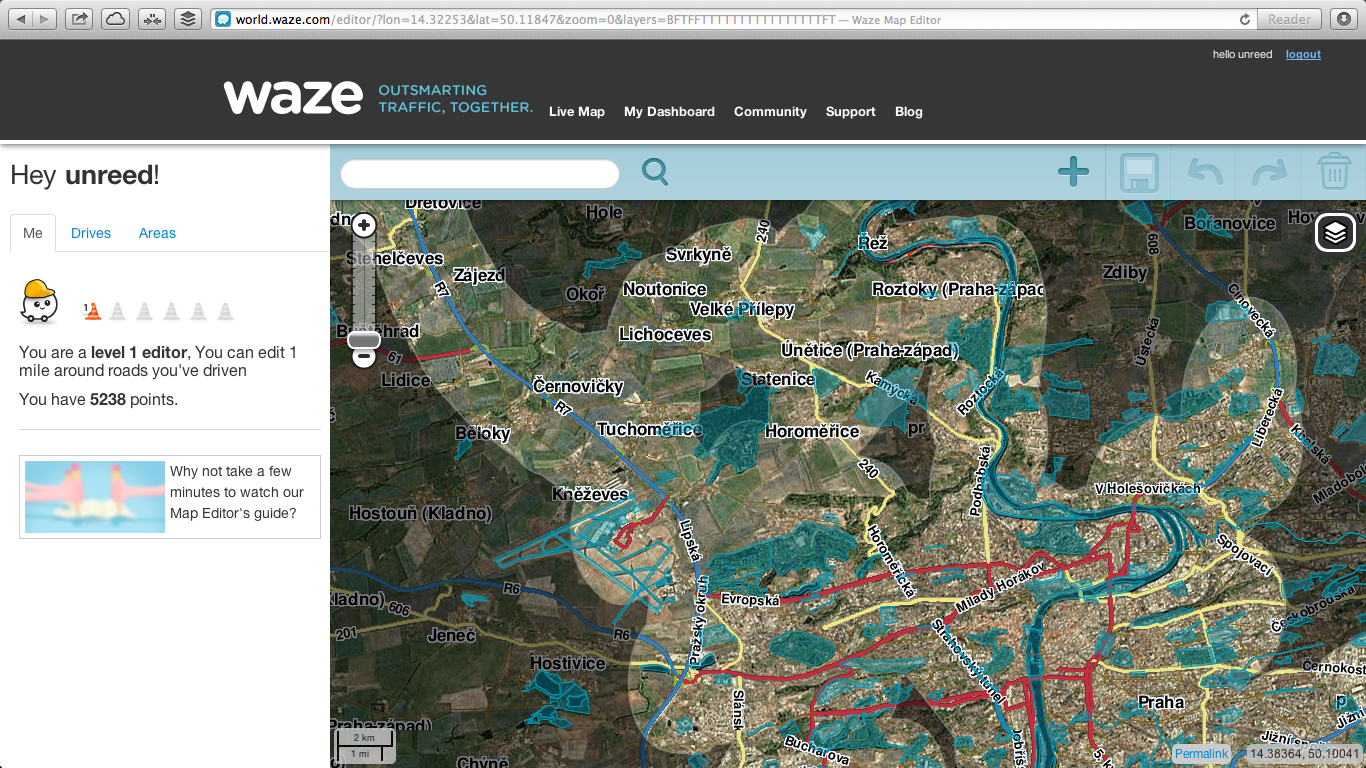The width and height of the screenshot is (1366, 768).
Task: Click the plus add-new-object icon
Action: (x=1073, y=172)
